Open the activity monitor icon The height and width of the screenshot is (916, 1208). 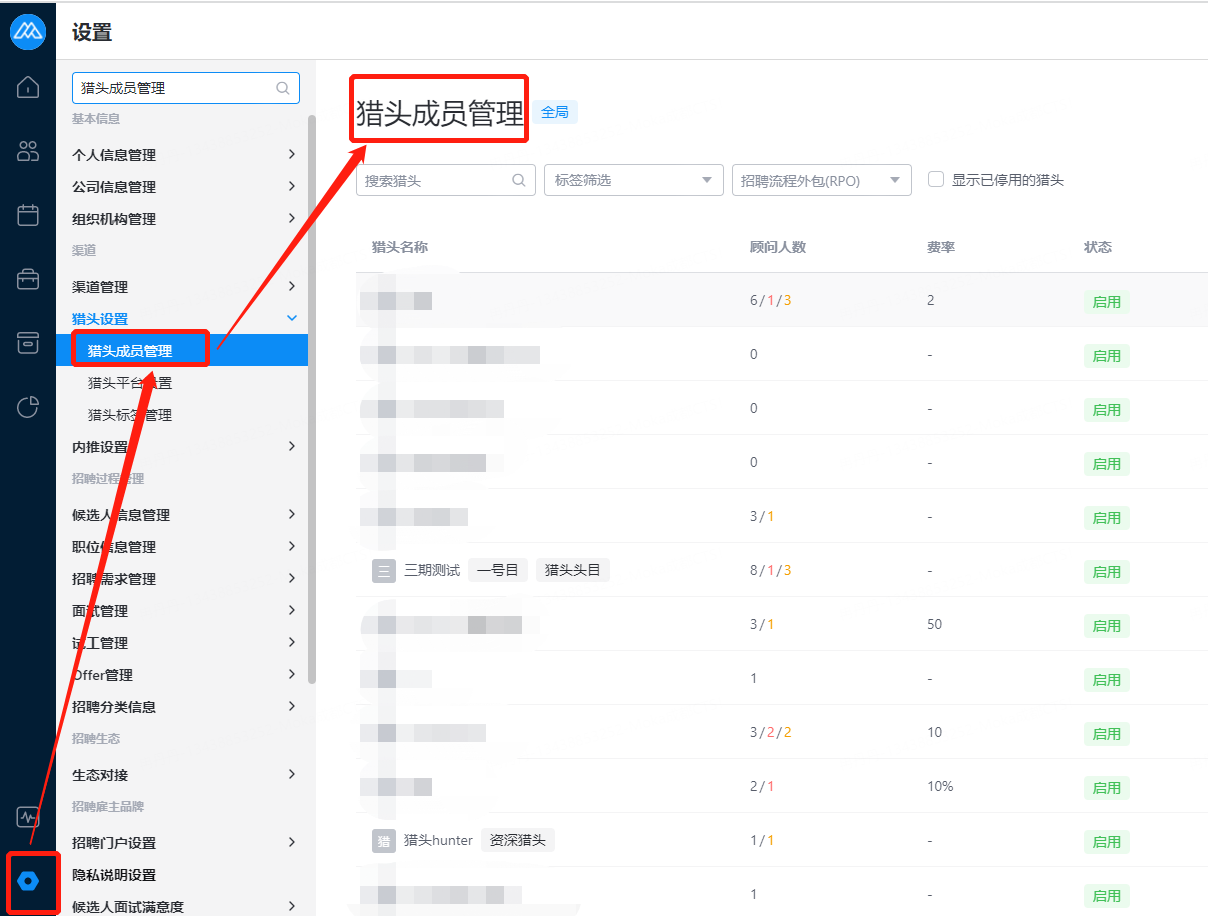pyautogui.click(x=28, y=817)
